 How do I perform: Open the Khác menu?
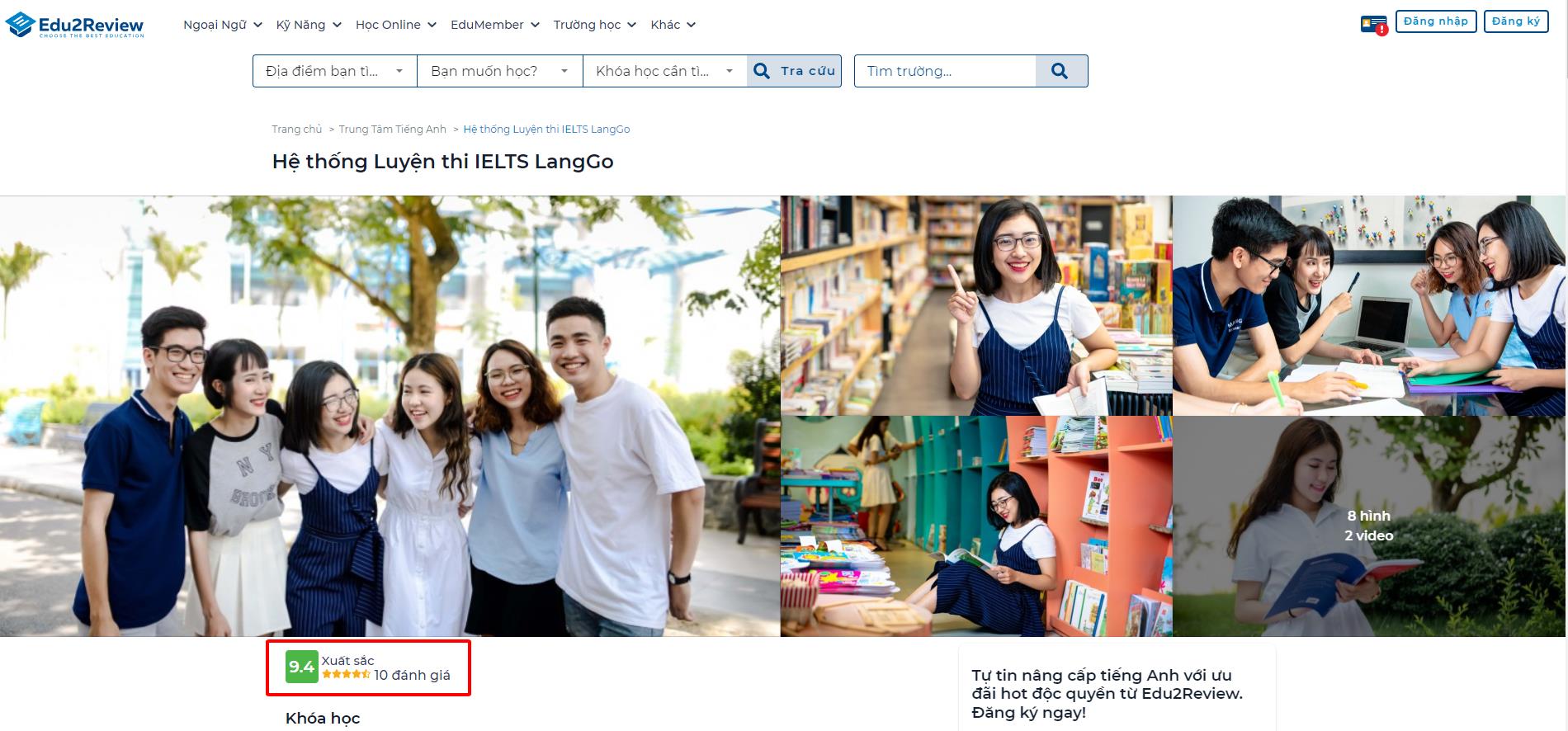pos(673,25)
